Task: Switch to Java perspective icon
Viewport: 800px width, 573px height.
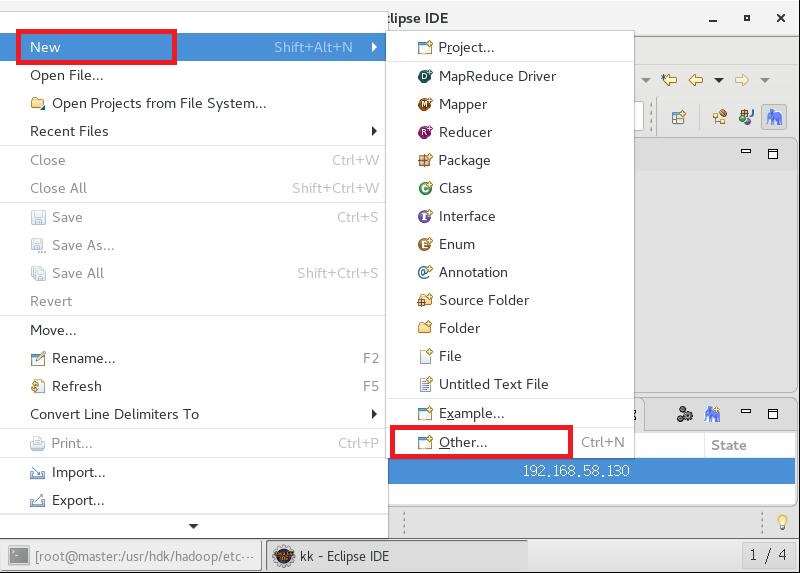Action: [x=746, y=117]
